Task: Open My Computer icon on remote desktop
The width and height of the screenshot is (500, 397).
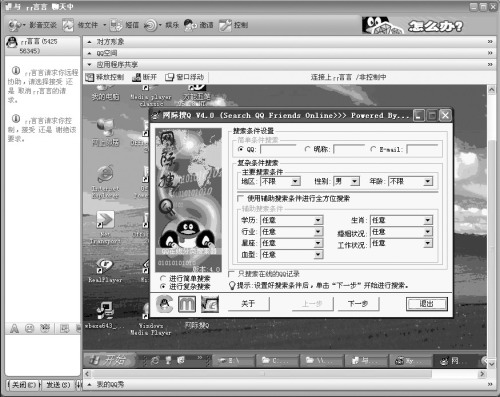Action: (105, 93)
